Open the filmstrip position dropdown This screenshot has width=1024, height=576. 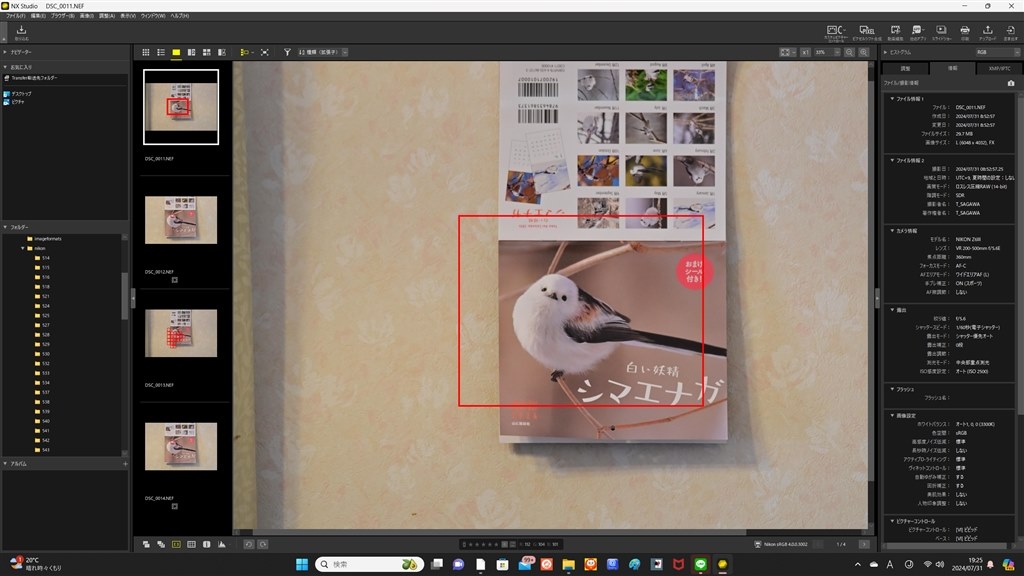[247, 52]
